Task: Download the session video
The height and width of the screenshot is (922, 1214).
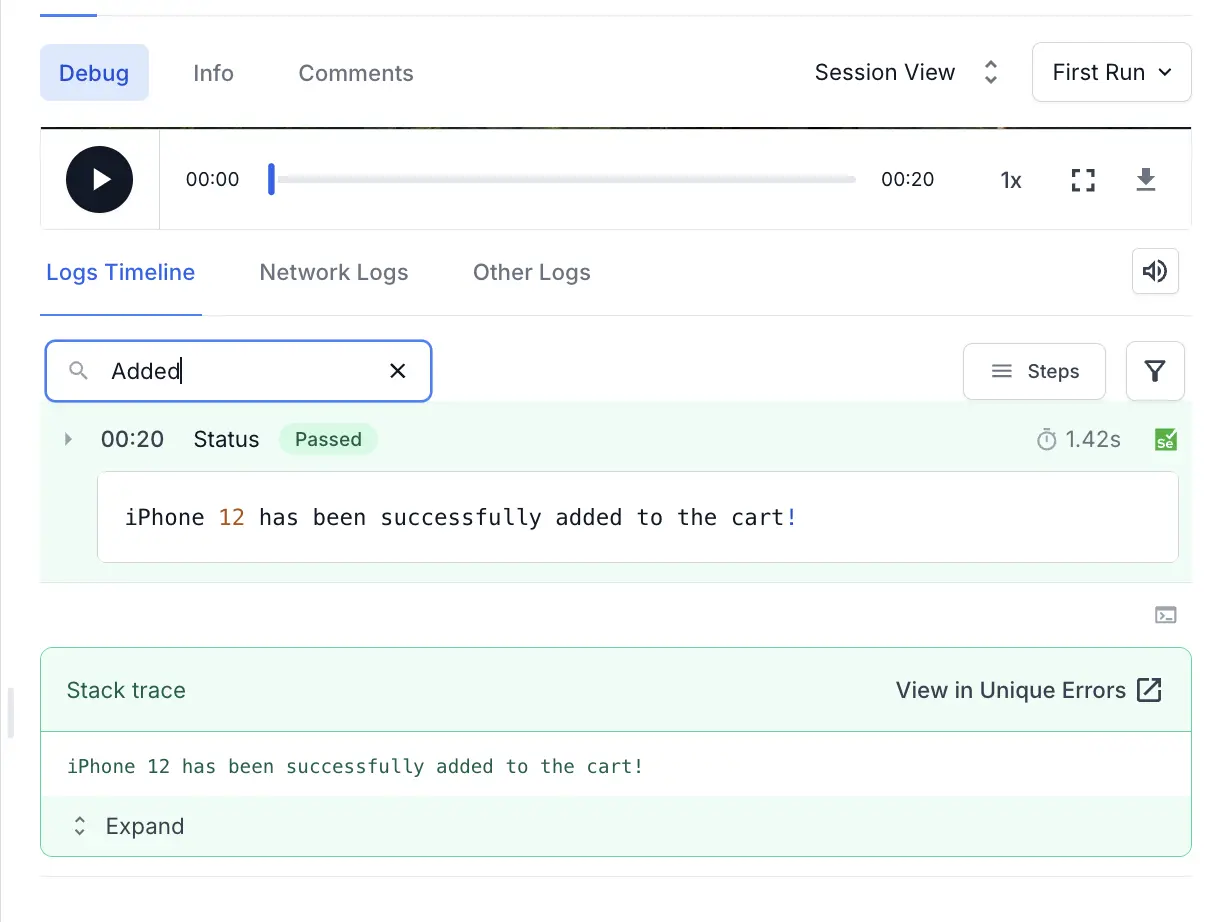Action: tap(1146, 180)
